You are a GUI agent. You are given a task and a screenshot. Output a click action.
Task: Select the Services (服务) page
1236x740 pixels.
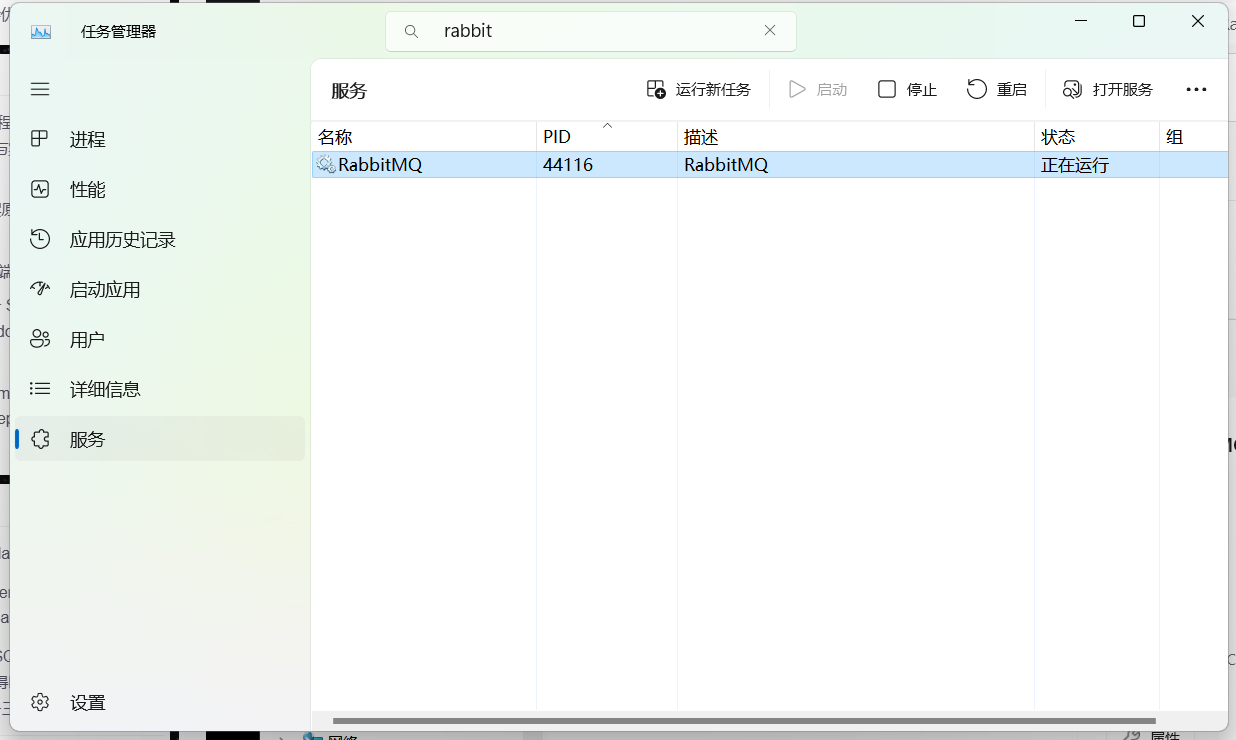tap(160, 439)
